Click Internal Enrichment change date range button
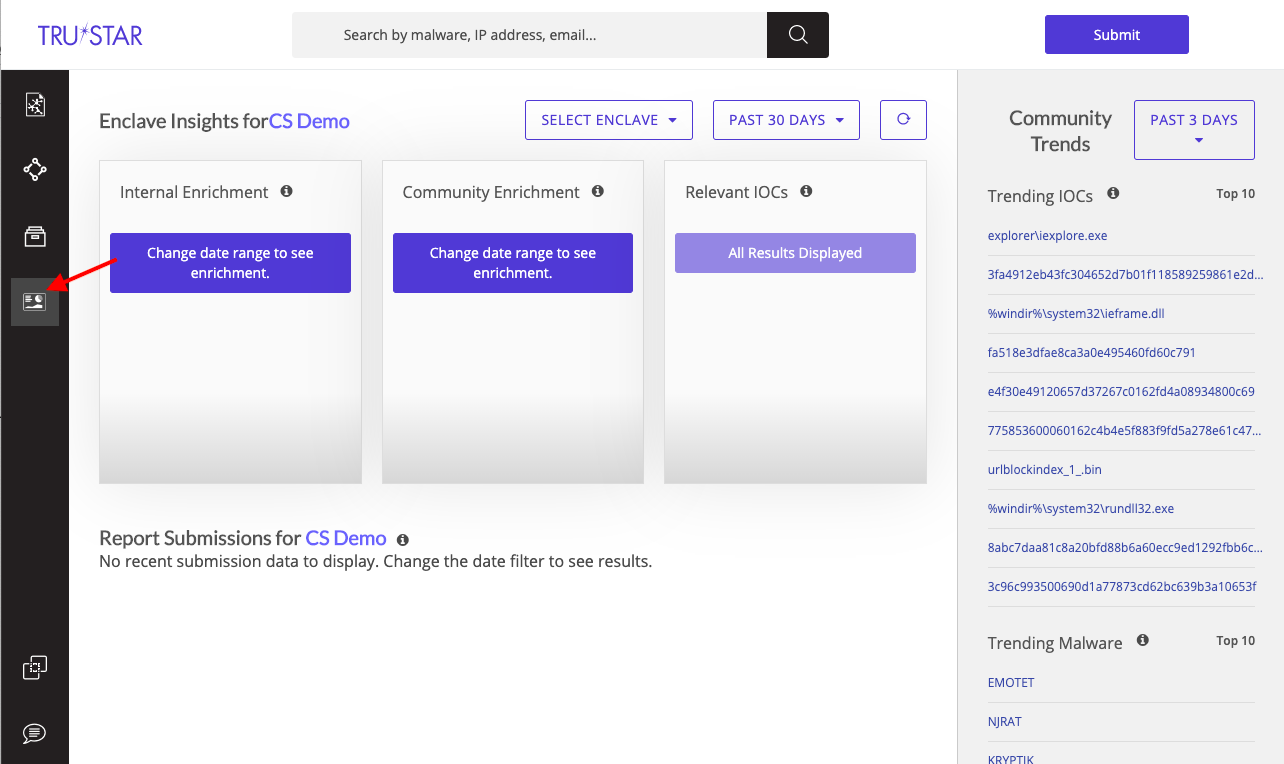 coord(230,263)
